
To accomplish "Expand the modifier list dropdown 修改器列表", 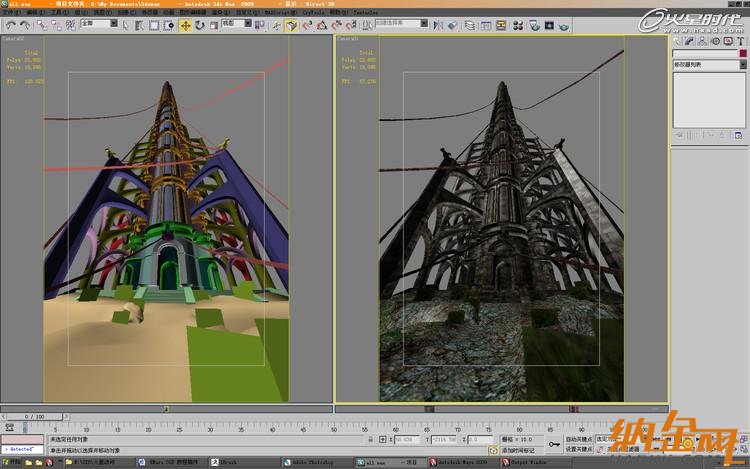I will [709, 64].
